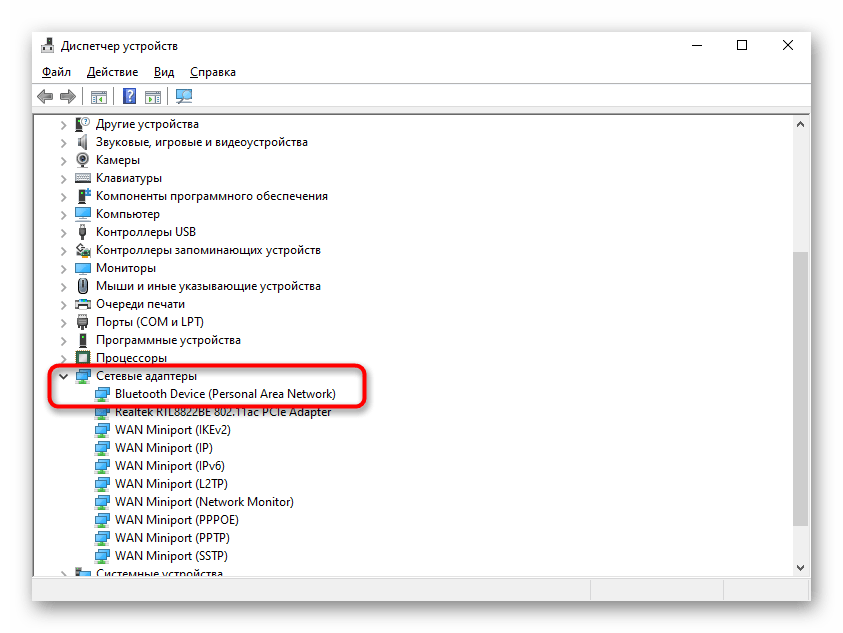Screen dimensions: 843x633
Task: Open the Вид menu
Action: [x=164, y=72]
